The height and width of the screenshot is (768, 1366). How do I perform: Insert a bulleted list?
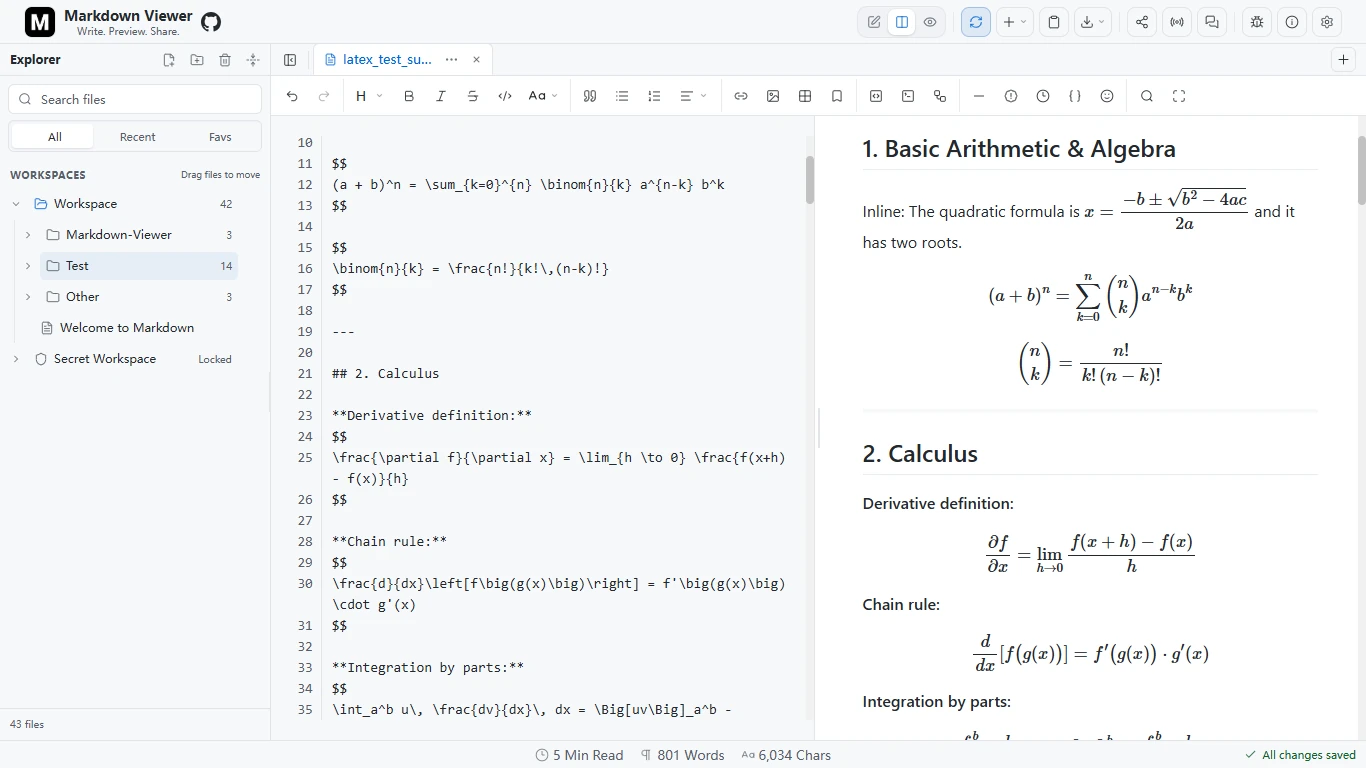[x=622, y=96]
